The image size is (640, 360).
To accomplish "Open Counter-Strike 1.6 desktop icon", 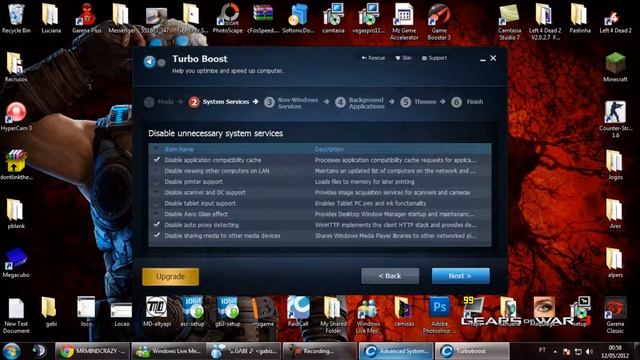I will coord(615,120).
